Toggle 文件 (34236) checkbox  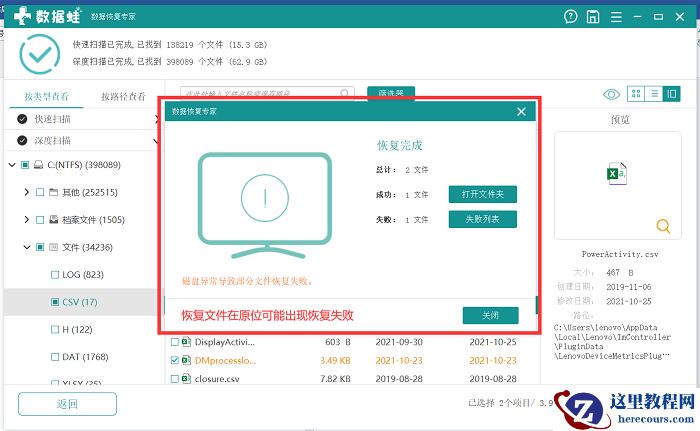click(x=40, y=247)
